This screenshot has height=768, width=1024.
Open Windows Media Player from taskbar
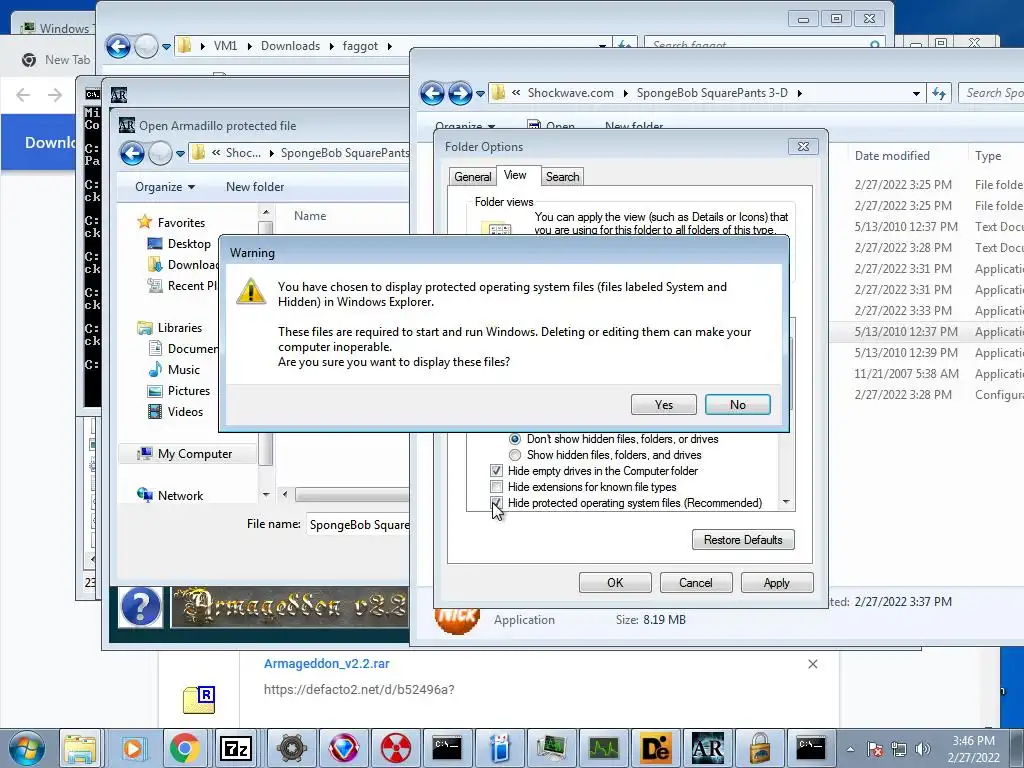[133, 748]
